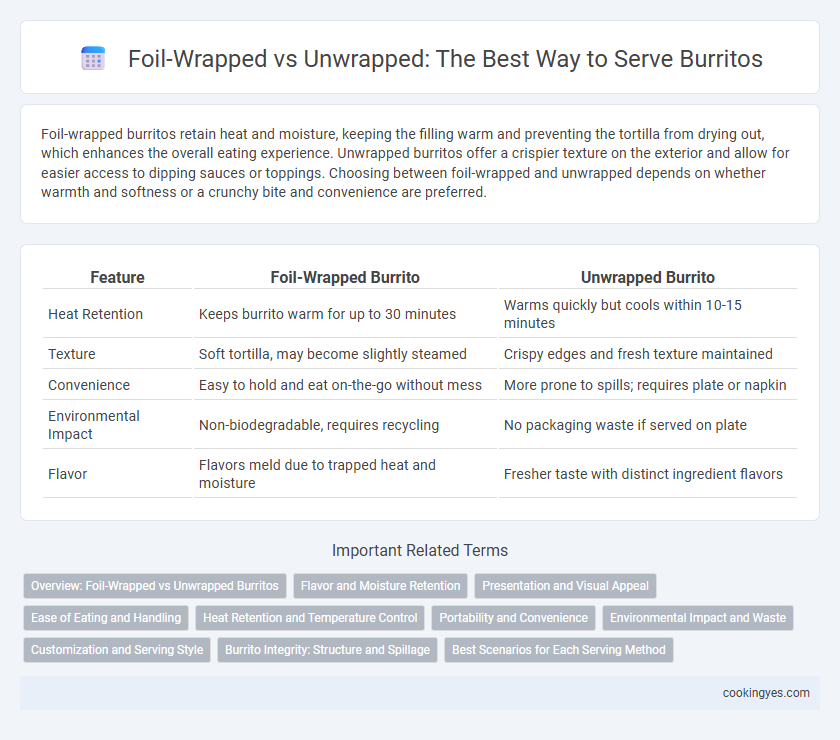Click 'Non-biodegradable, requires recycling' cell

click(319, 425)
